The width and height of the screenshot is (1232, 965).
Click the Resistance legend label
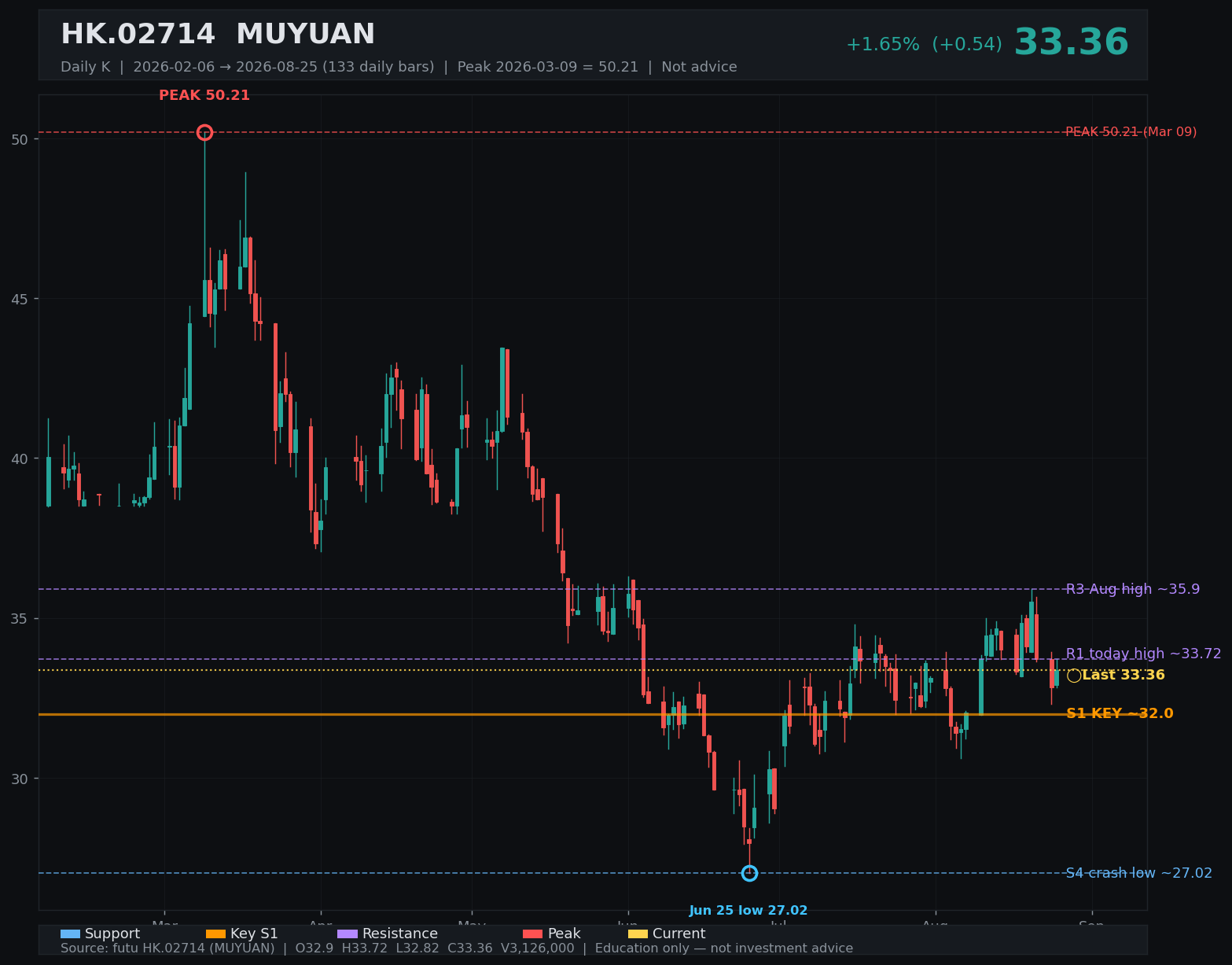pos(400,934)
